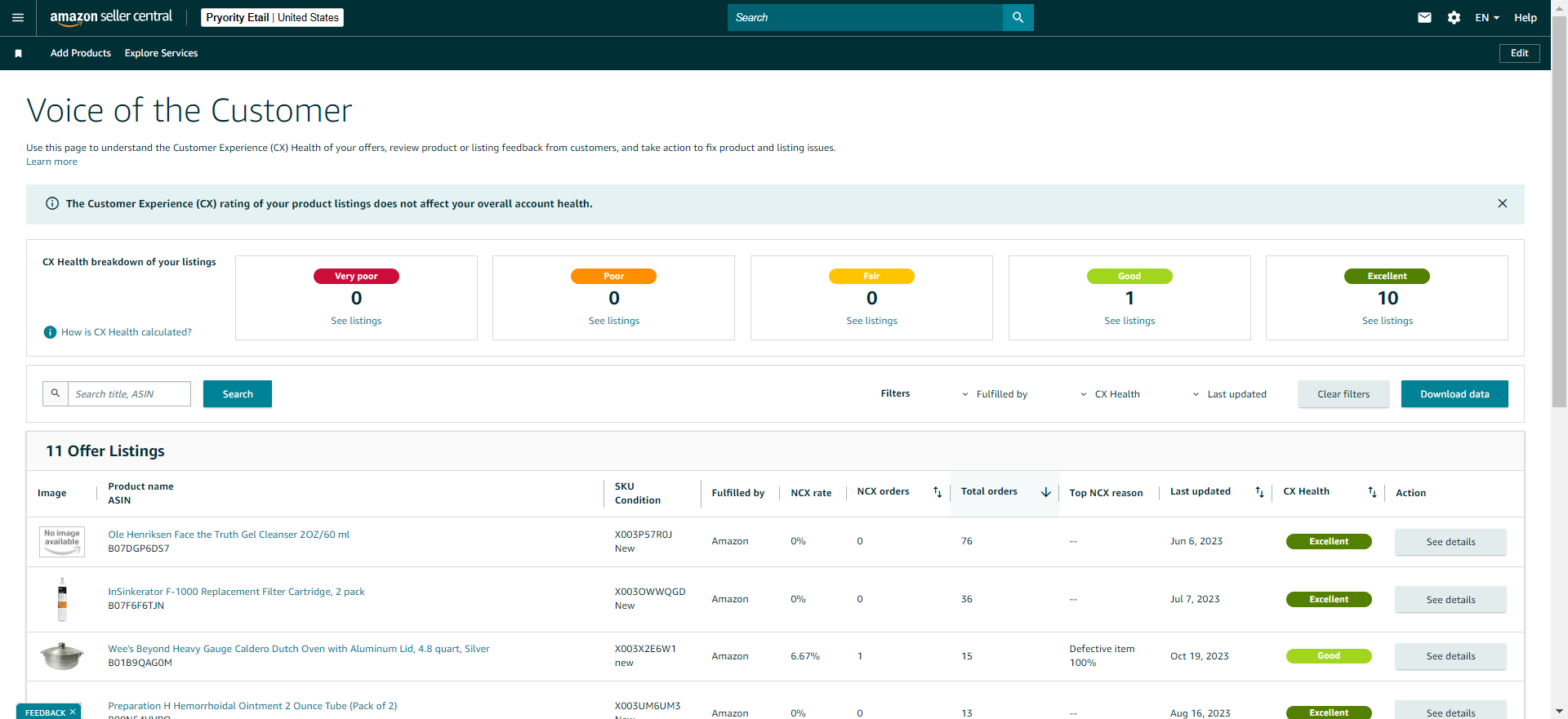The image size is (1568, 719).
Task: Open InSinkerator F-1000 Filter Cartridge link
Action: click(236, 592)
